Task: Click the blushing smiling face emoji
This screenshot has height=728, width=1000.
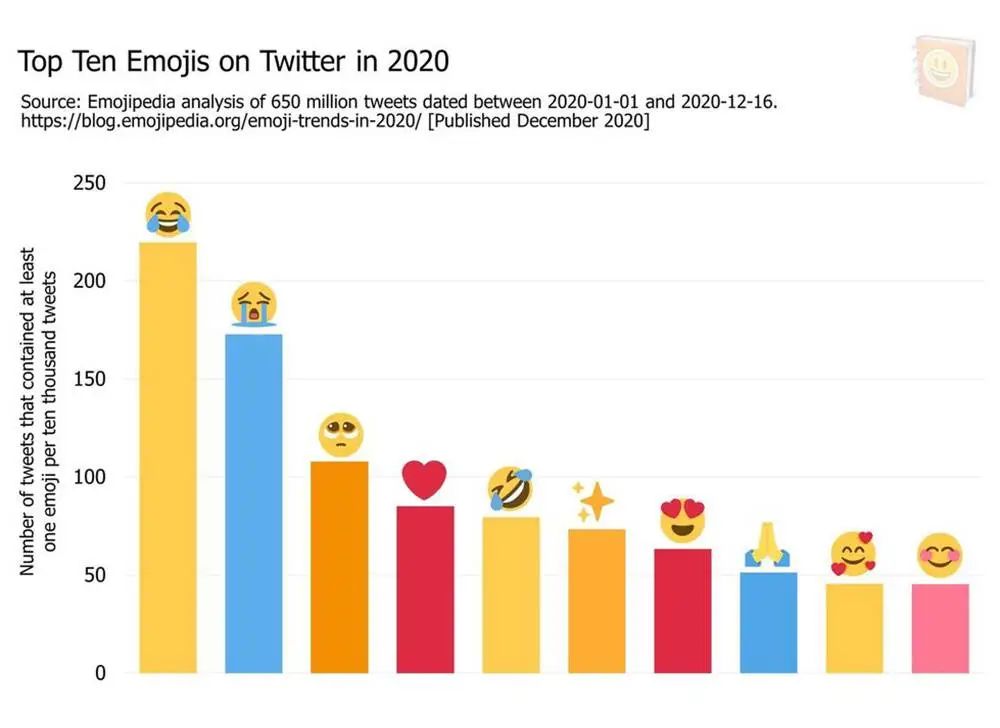Action: pos(940,556)
